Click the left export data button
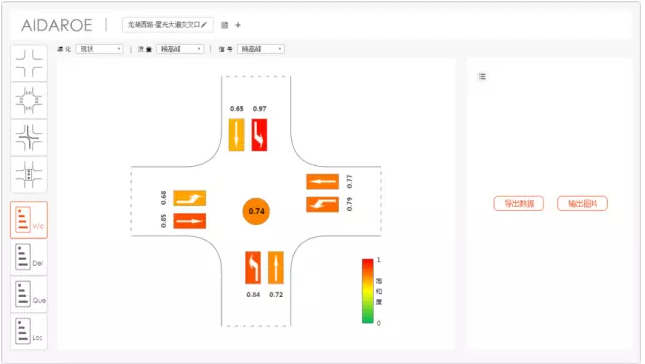 519,203
